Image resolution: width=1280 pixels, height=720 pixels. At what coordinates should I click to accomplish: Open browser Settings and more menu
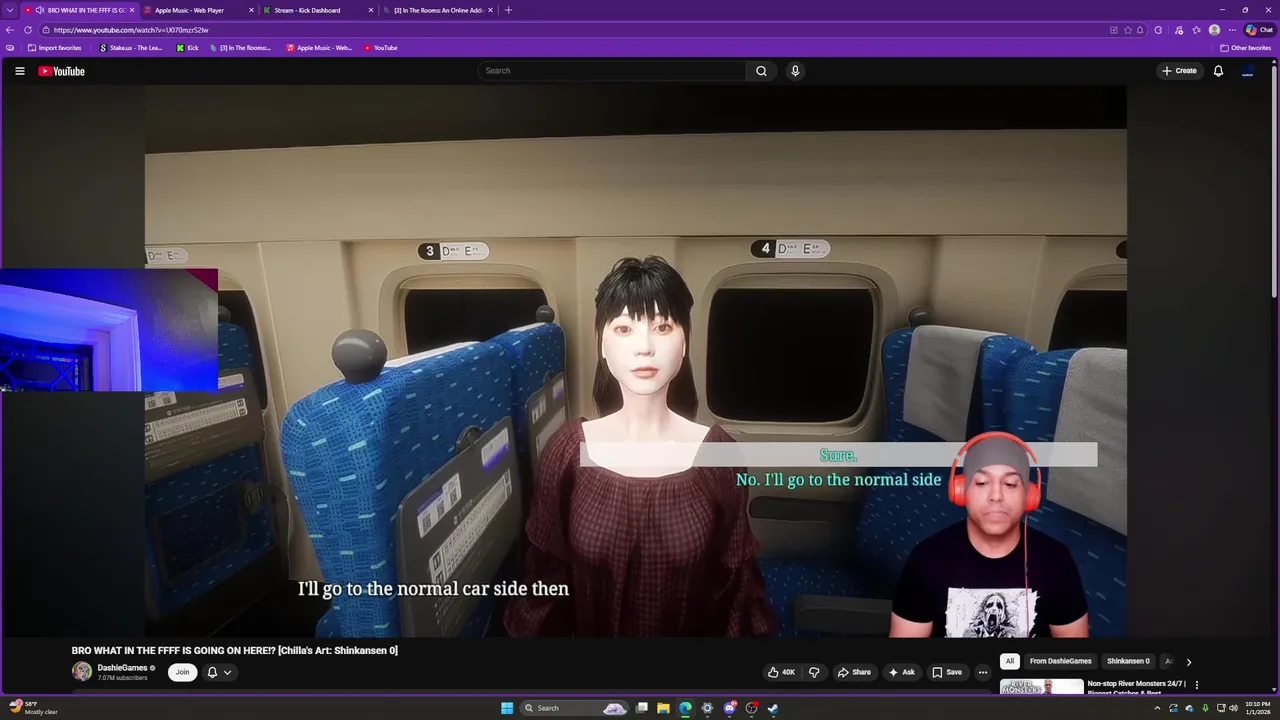coord(1232,30)
